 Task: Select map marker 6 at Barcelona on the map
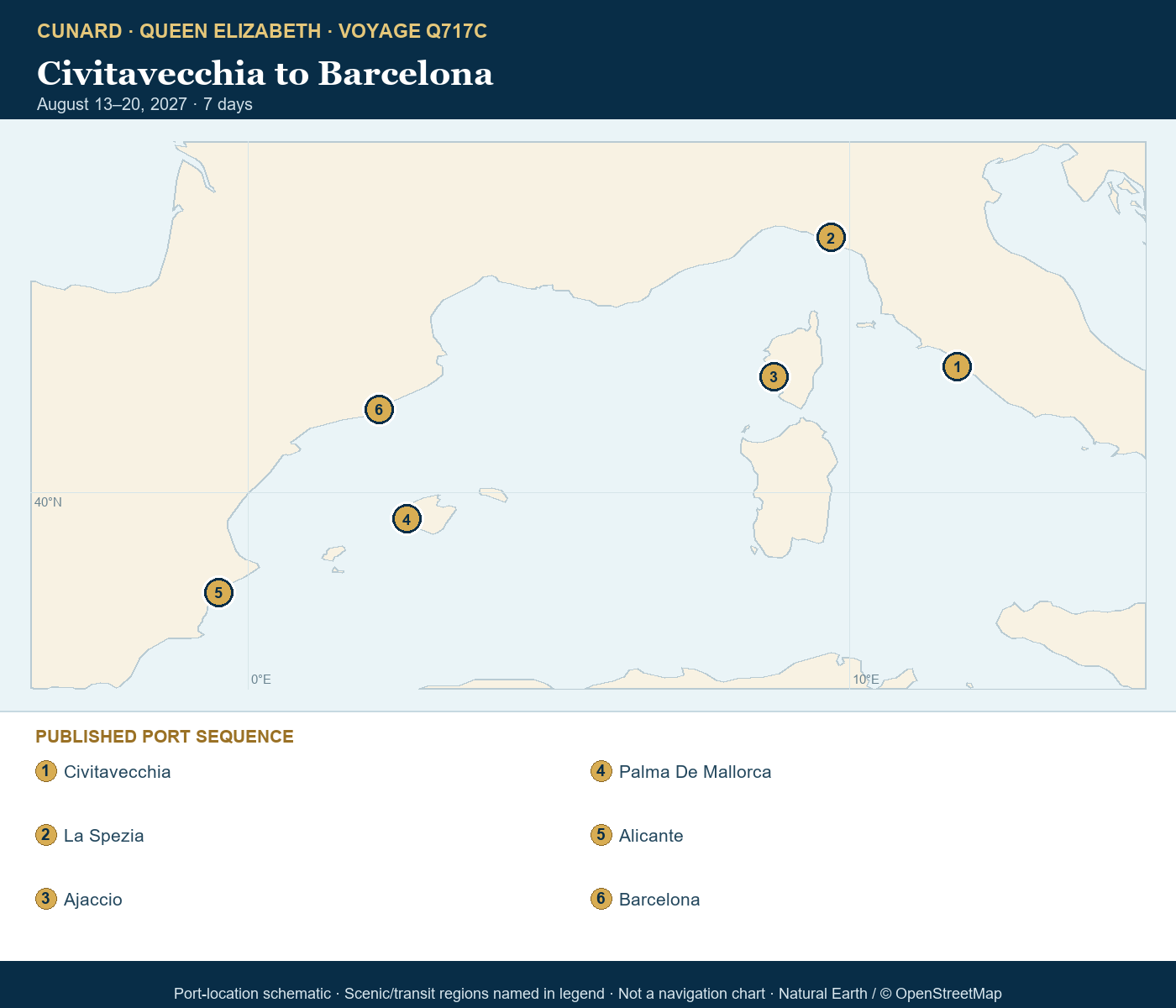coord(379,410)
